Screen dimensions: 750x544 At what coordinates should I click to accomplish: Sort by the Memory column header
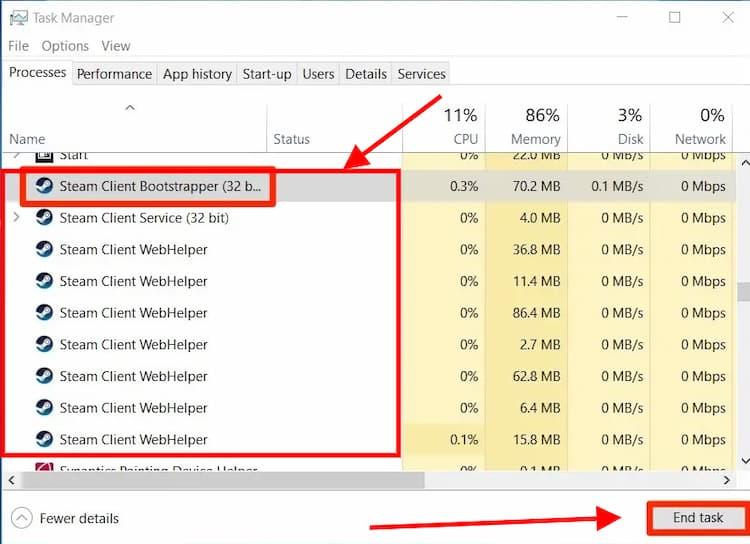coord(527,128)
